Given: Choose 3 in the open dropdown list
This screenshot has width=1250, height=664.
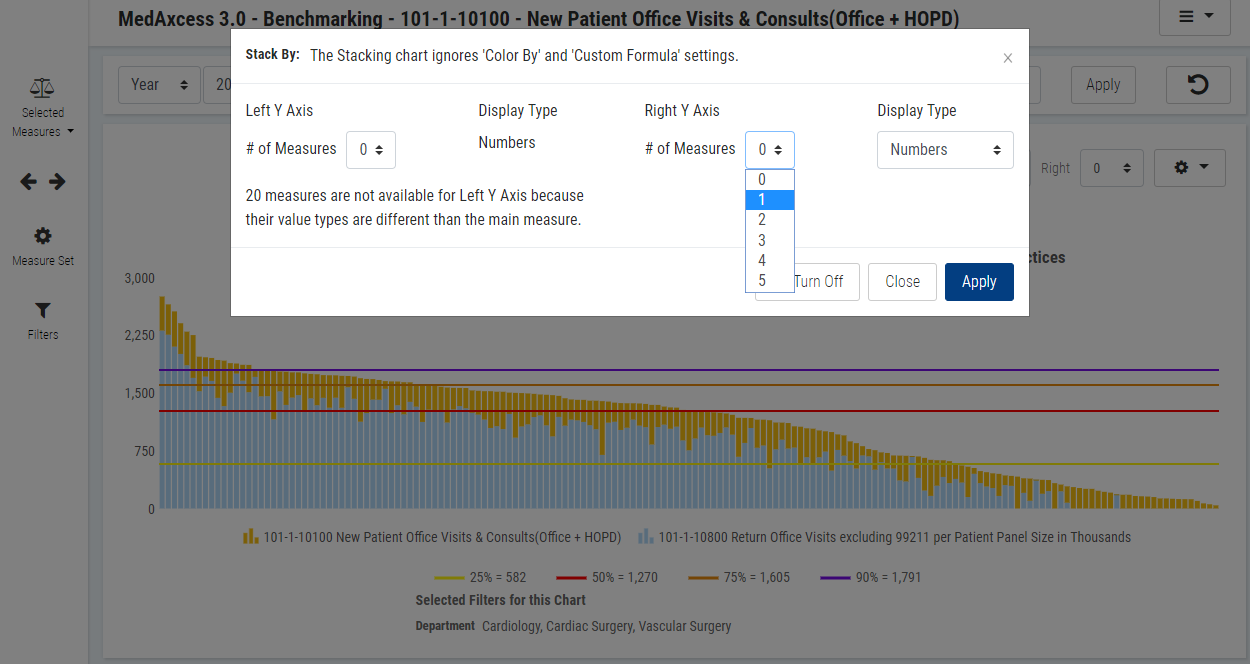Looking at the screenshot, I should (x=769, y=240).
